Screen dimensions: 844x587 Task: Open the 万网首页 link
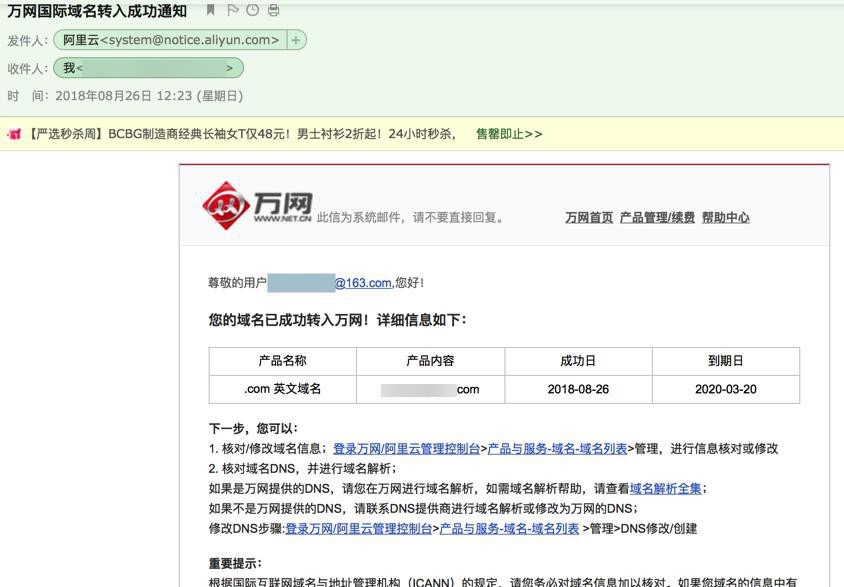(x=589, y=217)
